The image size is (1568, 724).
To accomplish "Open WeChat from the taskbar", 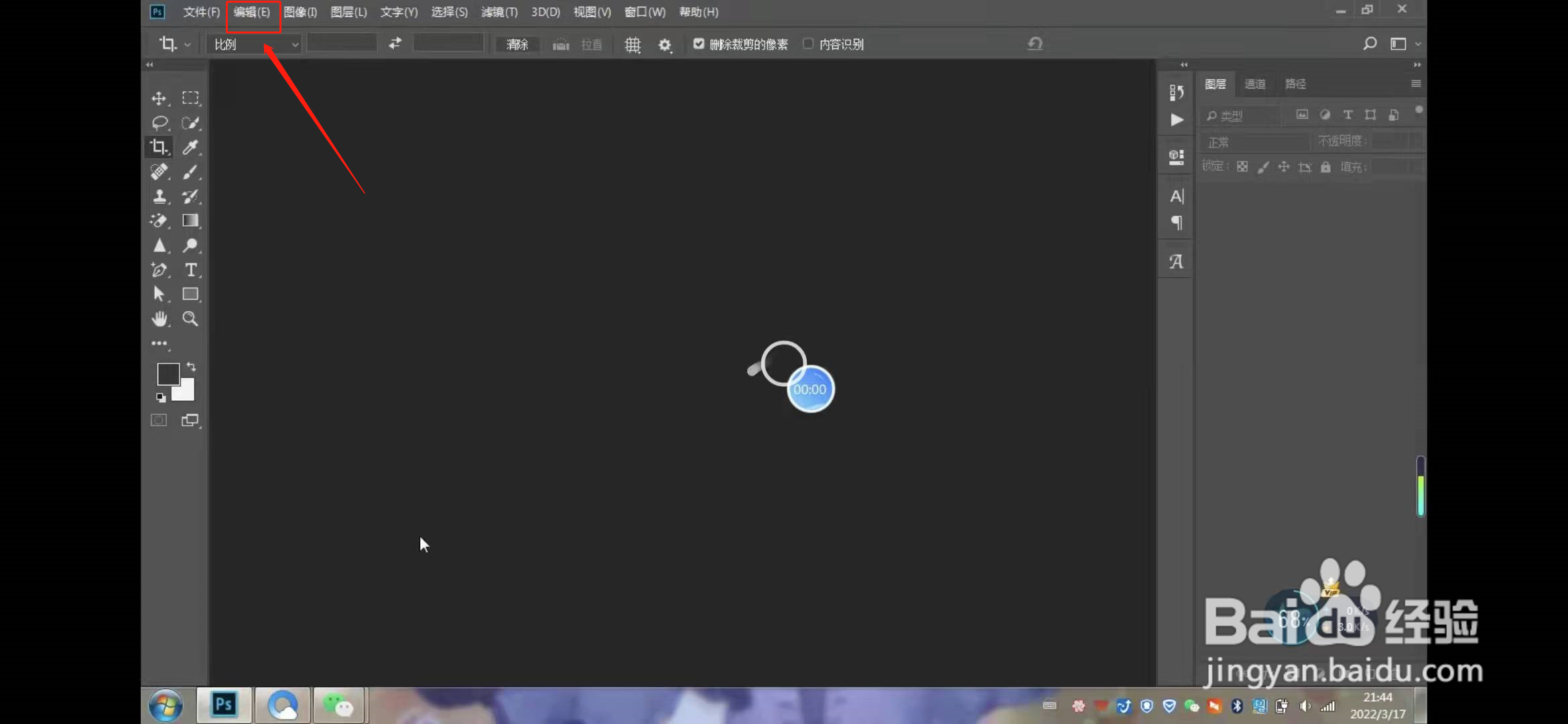I will [x=338, y=705].
